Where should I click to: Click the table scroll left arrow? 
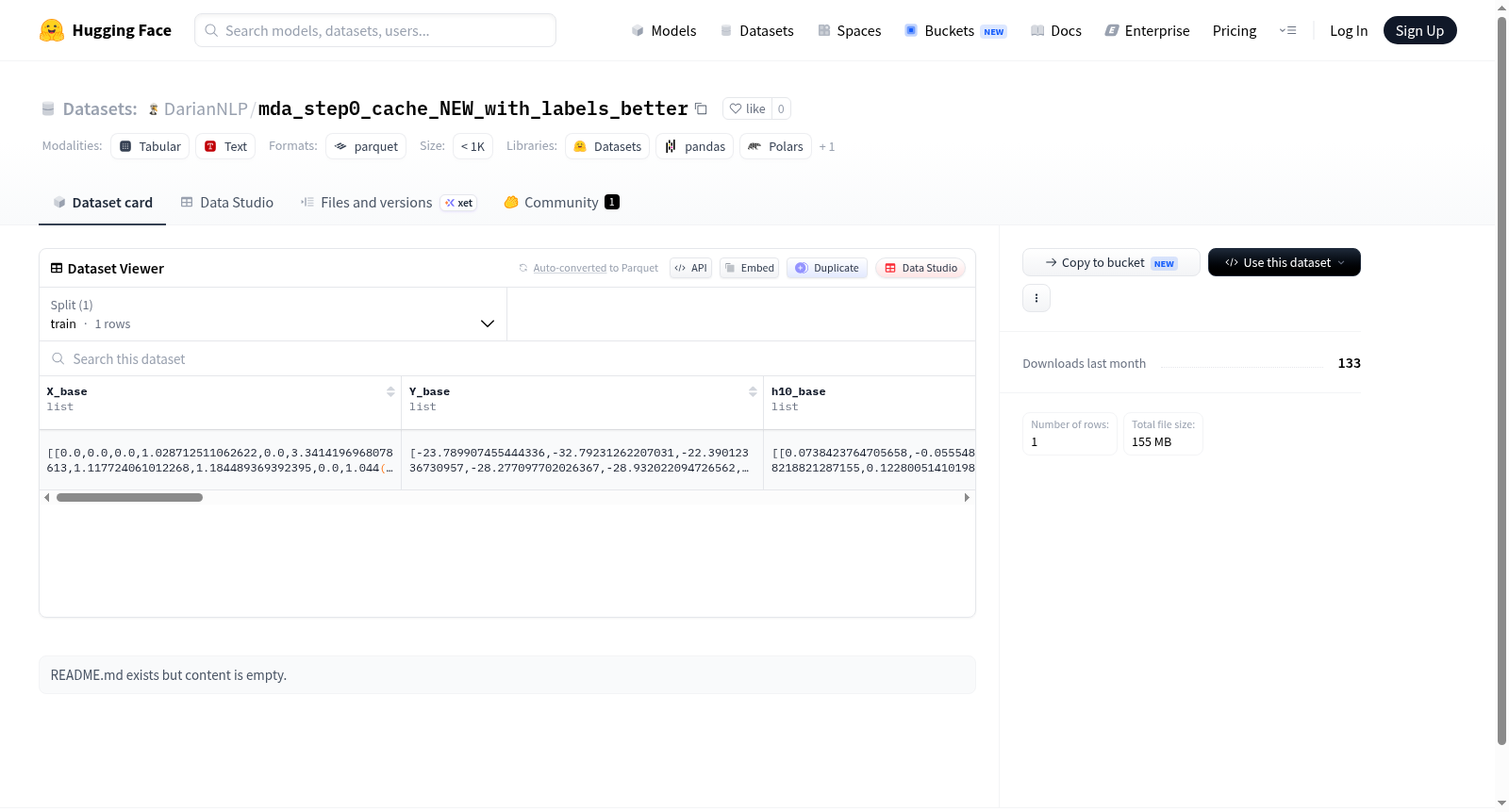coord(47,497)
